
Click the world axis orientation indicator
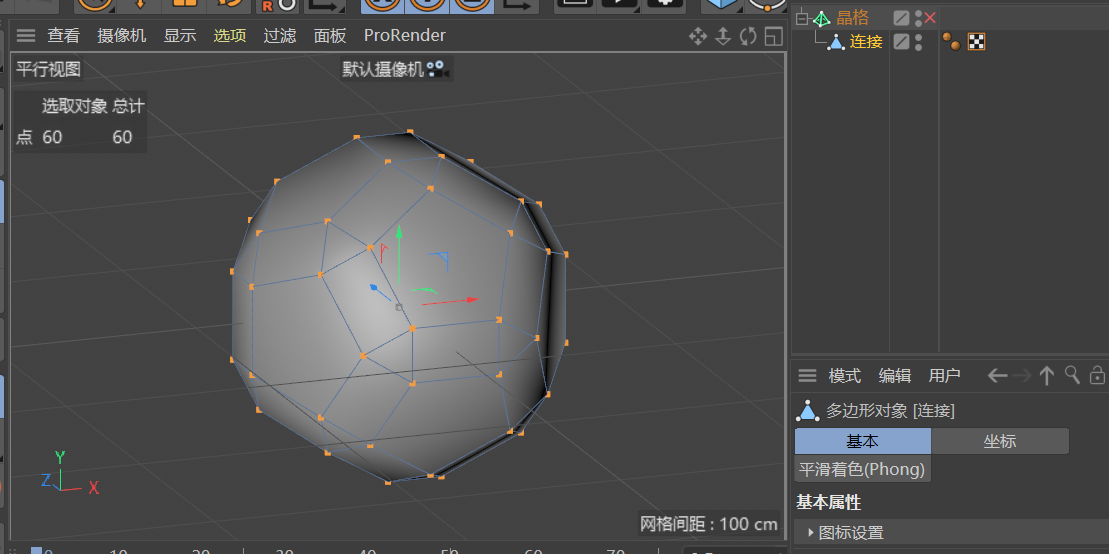tap(69, 473)
